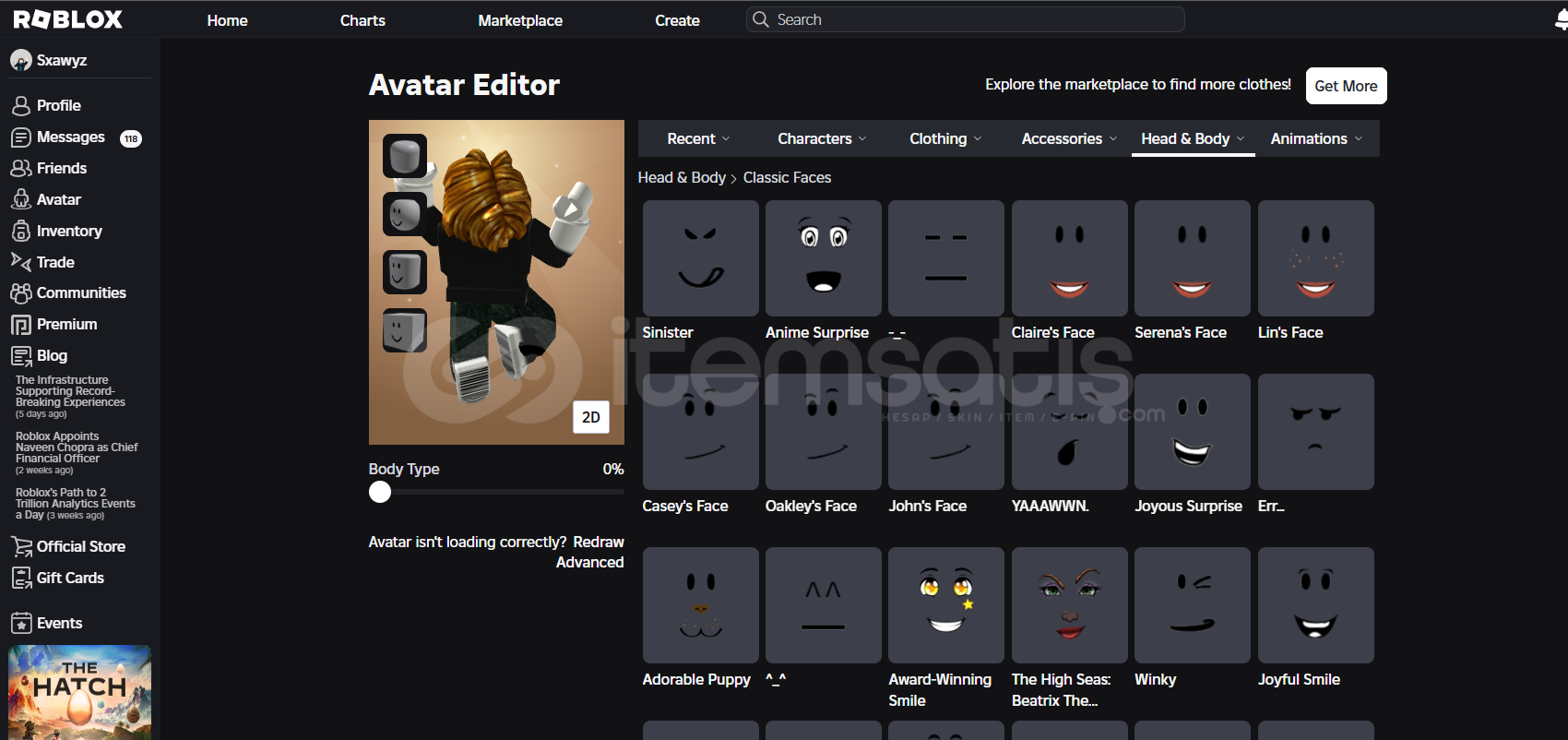Open the Communities sidebar icon
This screenshot has height=740, width=1568.
(21, 293)
